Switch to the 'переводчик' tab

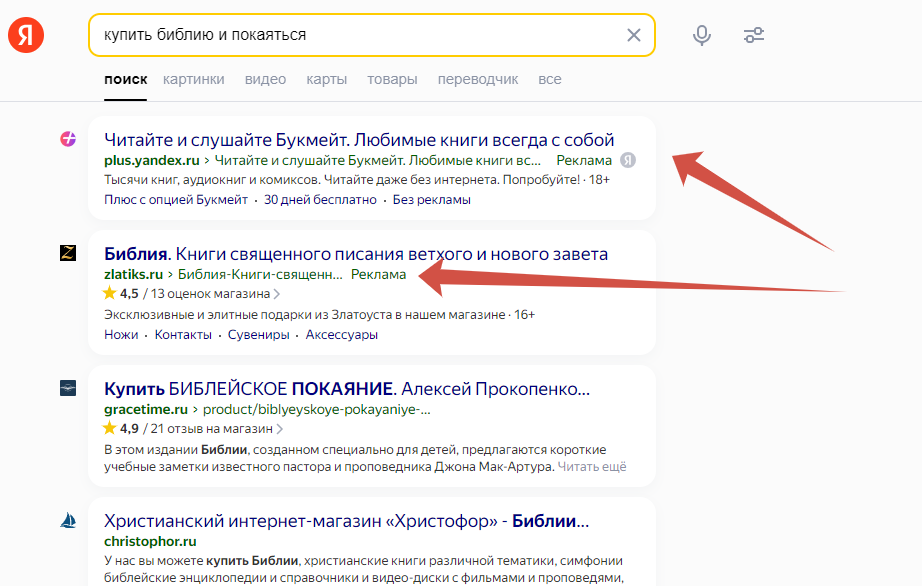pos(477,79)
